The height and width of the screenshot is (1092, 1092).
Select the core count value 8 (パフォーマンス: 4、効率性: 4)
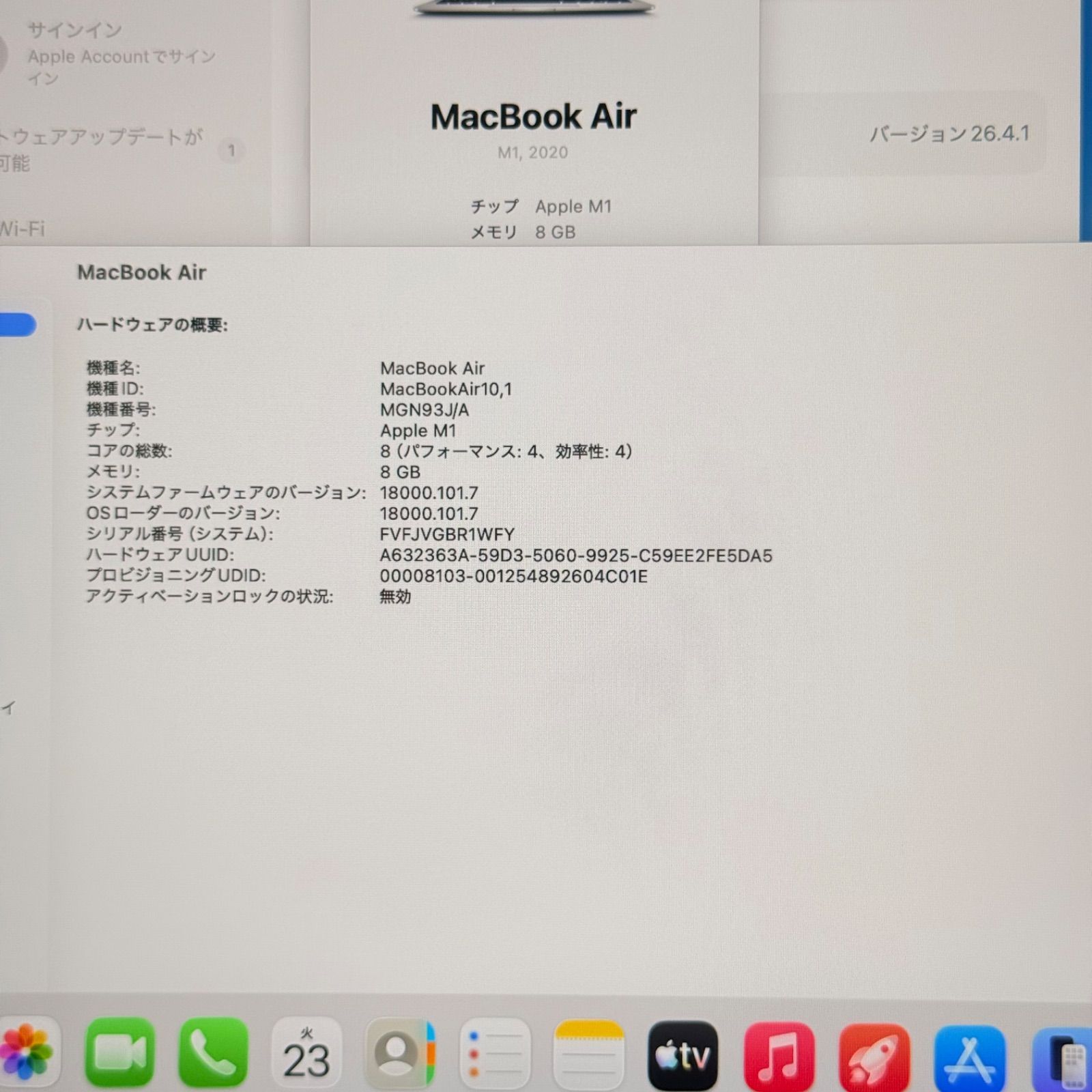506,451
